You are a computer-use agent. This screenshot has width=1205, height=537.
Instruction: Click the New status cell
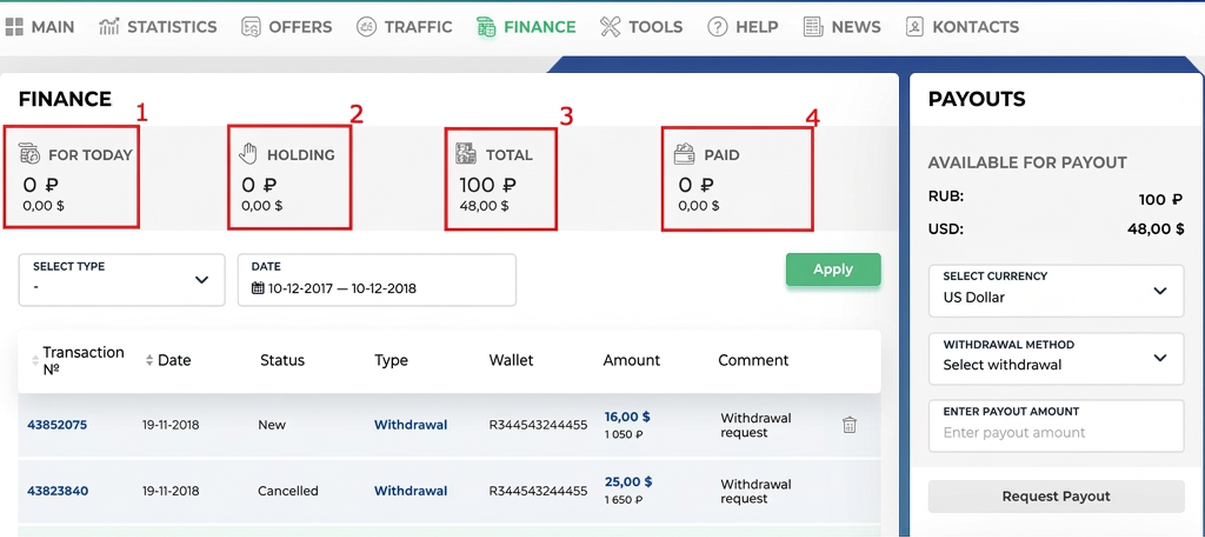point(272,425)
